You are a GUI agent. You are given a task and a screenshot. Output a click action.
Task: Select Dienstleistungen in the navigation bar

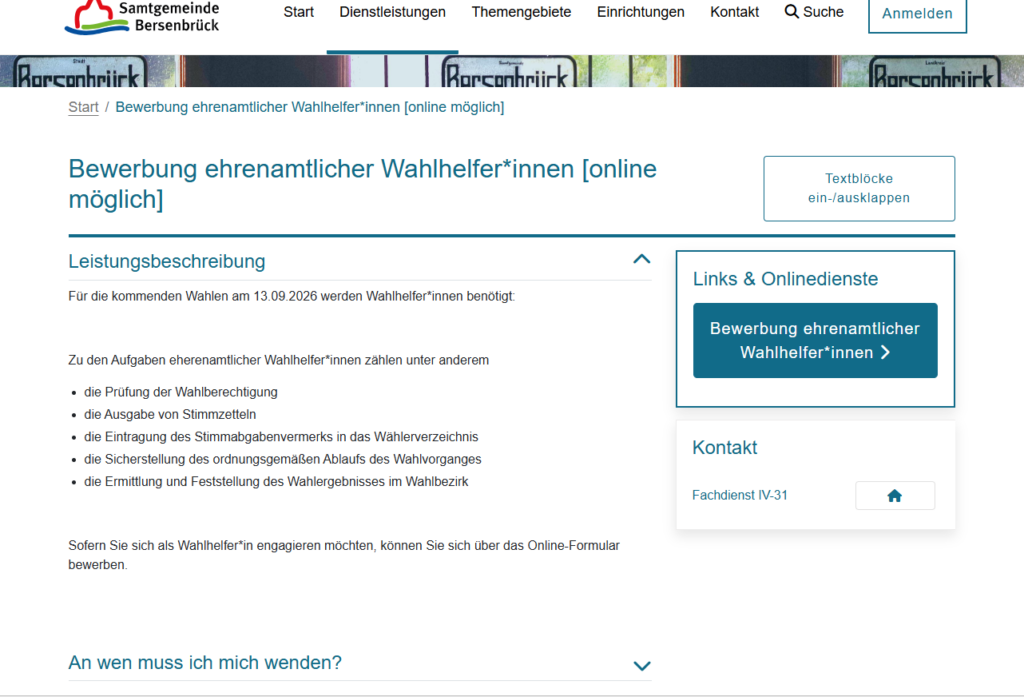coord(392,12)
